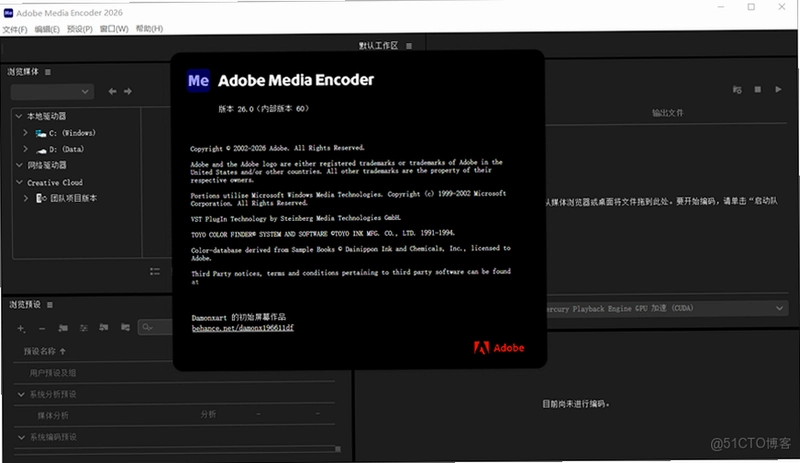Open the behance.net/damonx196611df link
The width and height of the screenshot is (800, 463).
(242, 328)
